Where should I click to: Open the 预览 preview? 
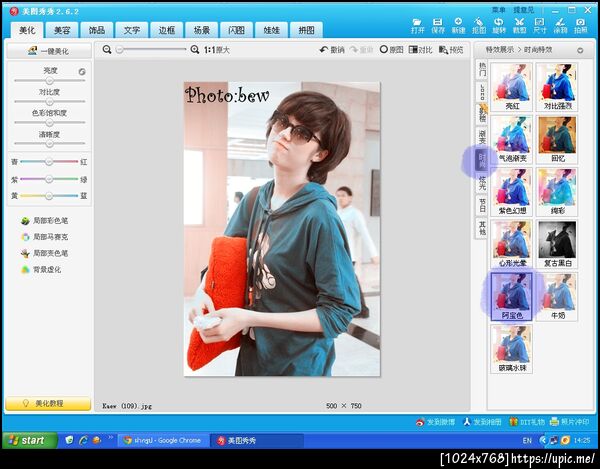click(451, 50)
